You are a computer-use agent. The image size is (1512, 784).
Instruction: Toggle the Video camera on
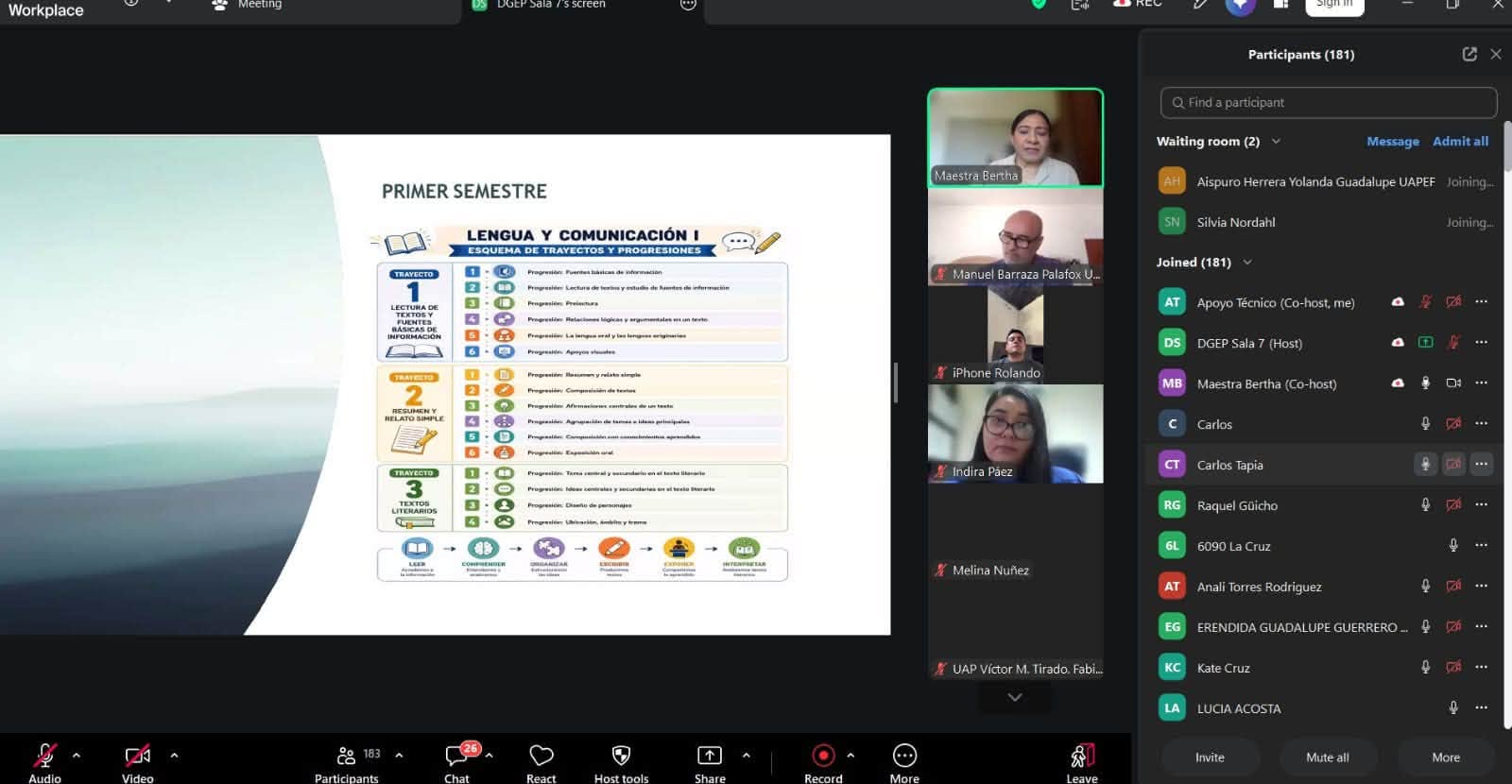click(x=137, y=755)
